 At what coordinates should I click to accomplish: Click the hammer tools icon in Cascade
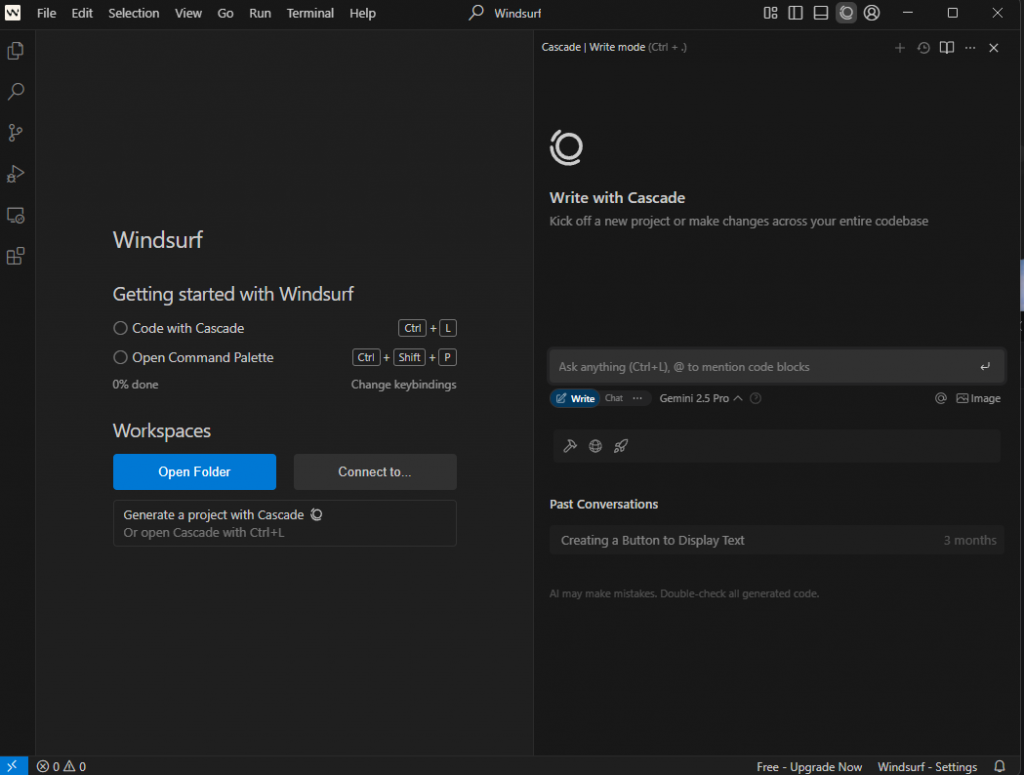click(570, 446)
